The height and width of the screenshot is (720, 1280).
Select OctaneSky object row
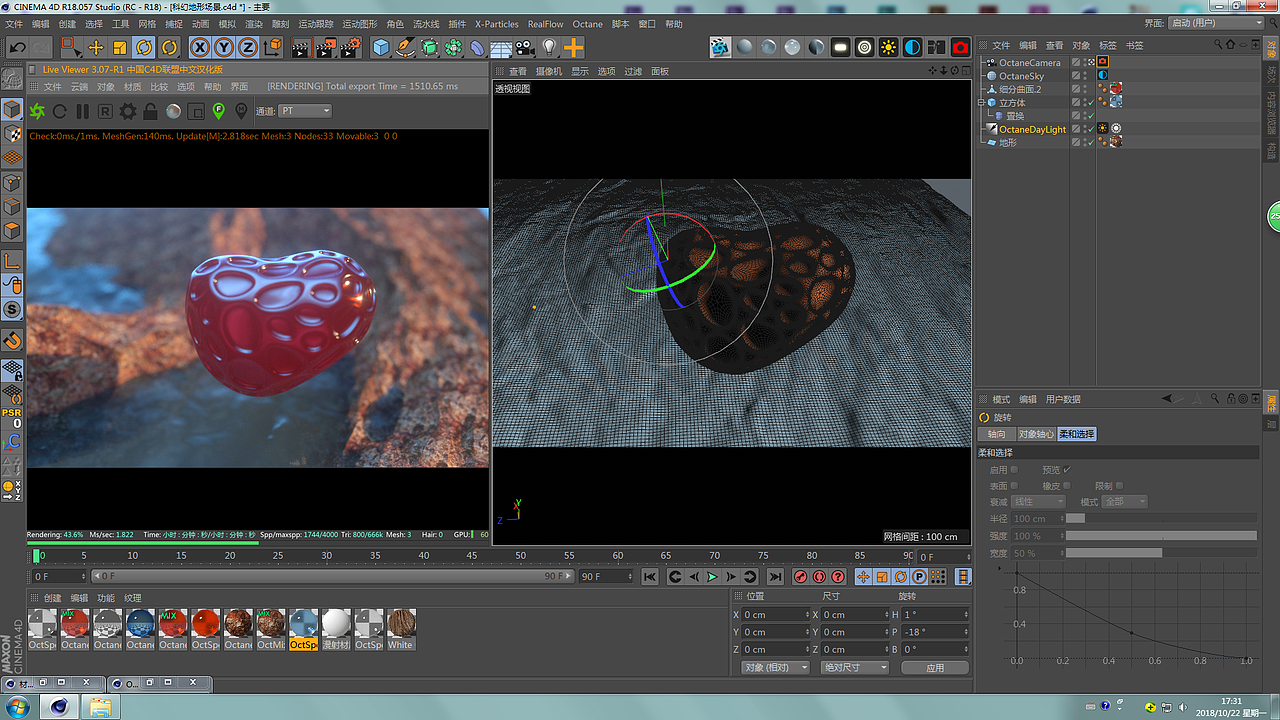click(x=1021, y=76)
